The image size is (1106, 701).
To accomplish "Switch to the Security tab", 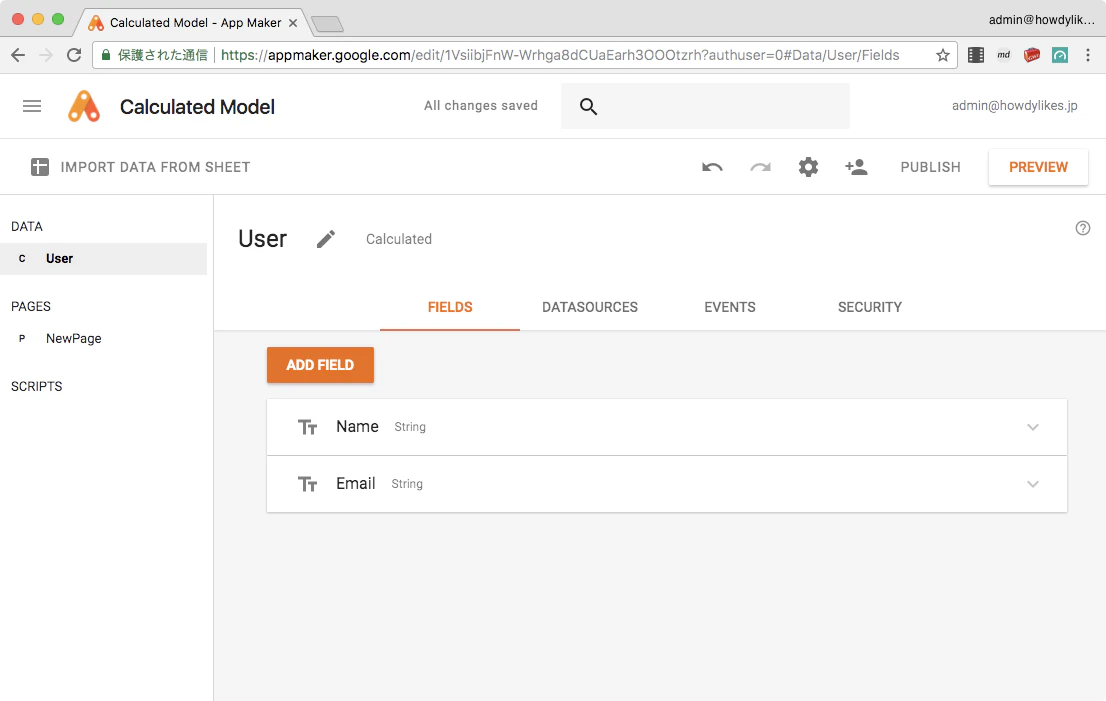I will [x=870, y=307].
